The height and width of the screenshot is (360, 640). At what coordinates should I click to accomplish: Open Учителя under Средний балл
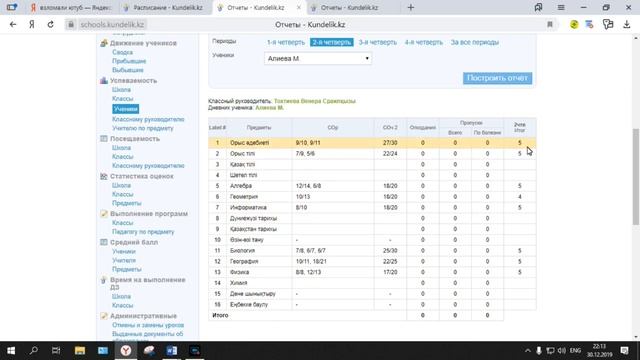tap(124, 260)
